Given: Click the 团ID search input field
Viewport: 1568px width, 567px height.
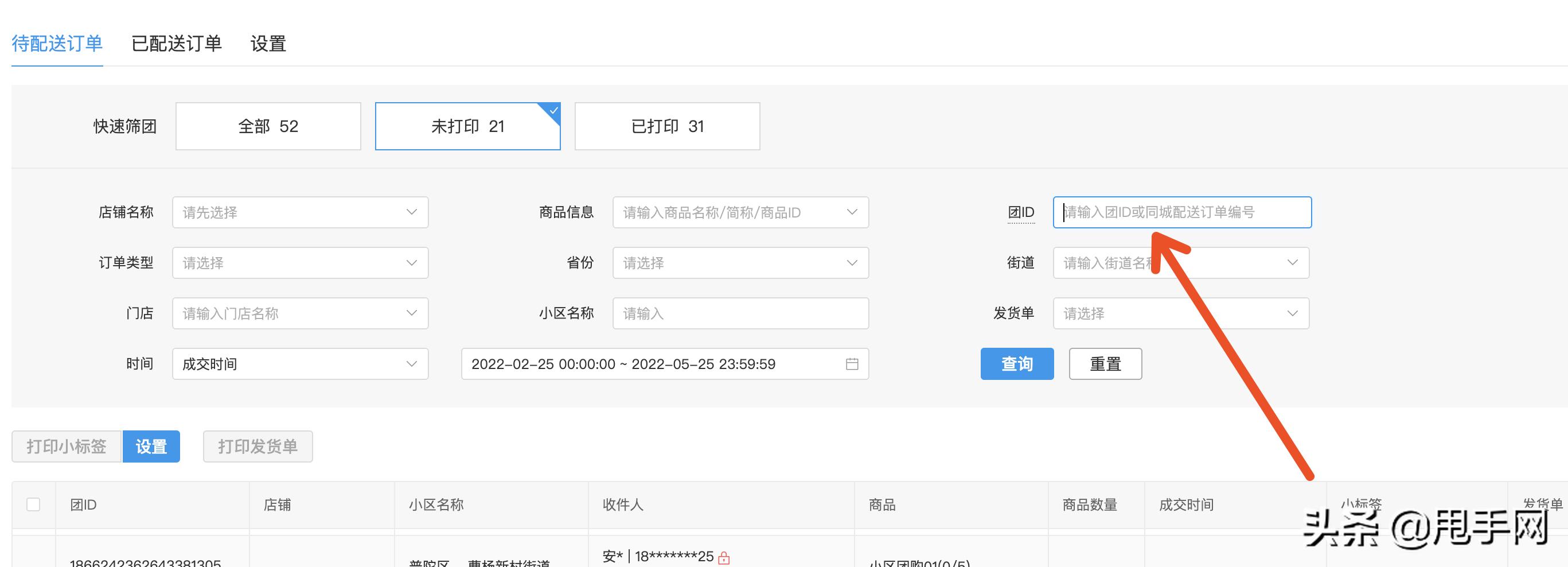Looking at the screenshot, I should (1181, 212).
